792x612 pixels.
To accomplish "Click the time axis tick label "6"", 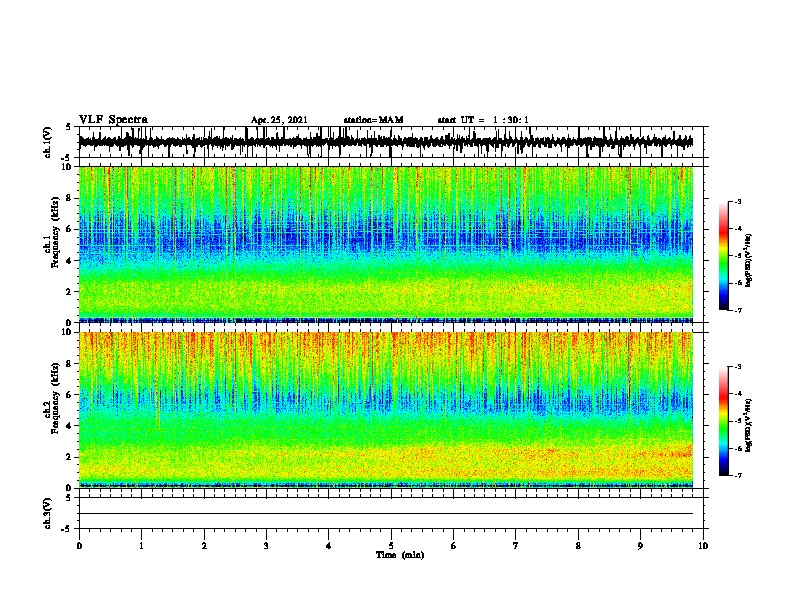I will (x=454, y=546).
